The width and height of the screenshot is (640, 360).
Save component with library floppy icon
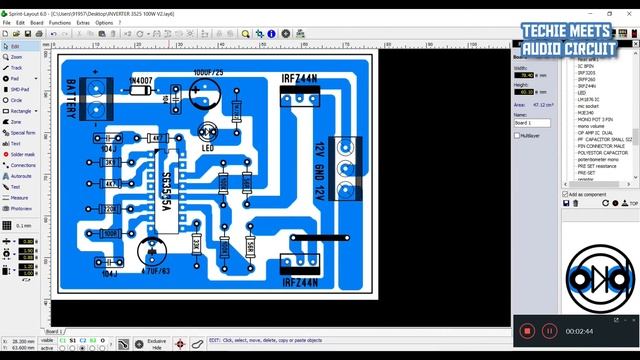566,203
